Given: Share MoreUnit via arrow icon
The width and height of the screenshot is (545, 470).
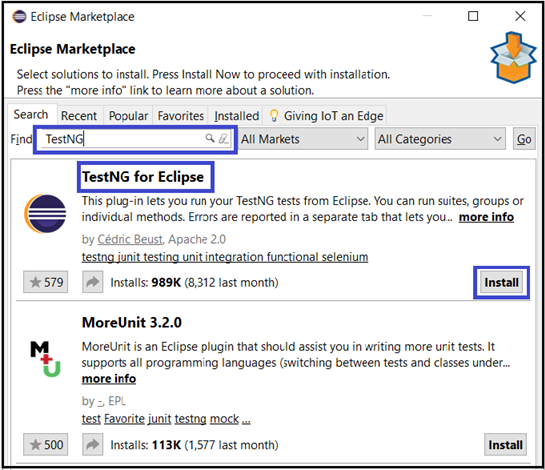Looking at the screenshot, I should coord(92,444).
